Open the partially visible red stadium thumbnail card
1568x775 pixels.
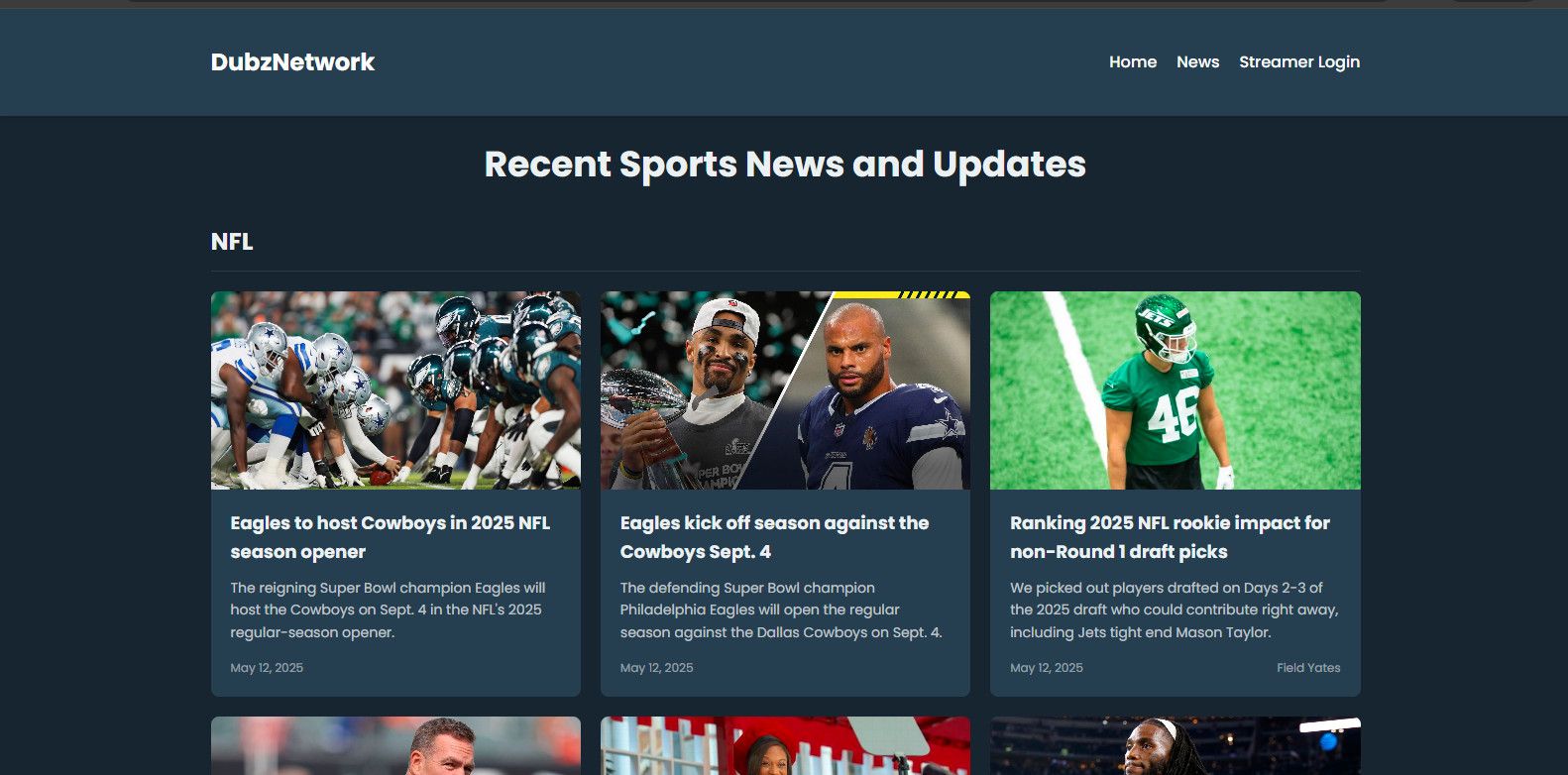[785, 745]
